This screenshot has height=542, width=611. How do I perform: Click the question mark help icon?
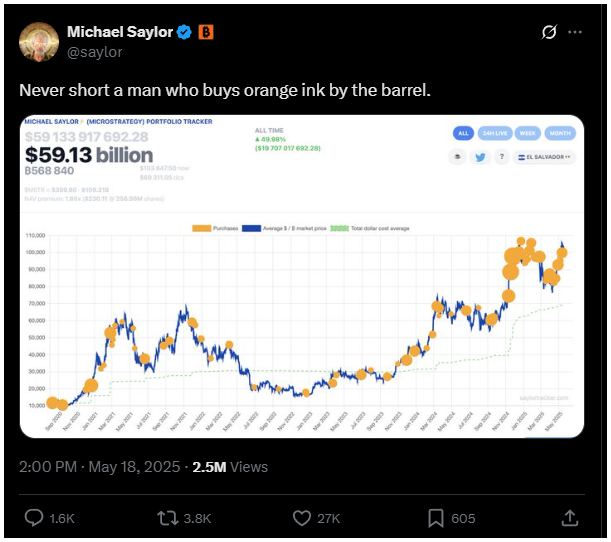click(x=502, y=157)
